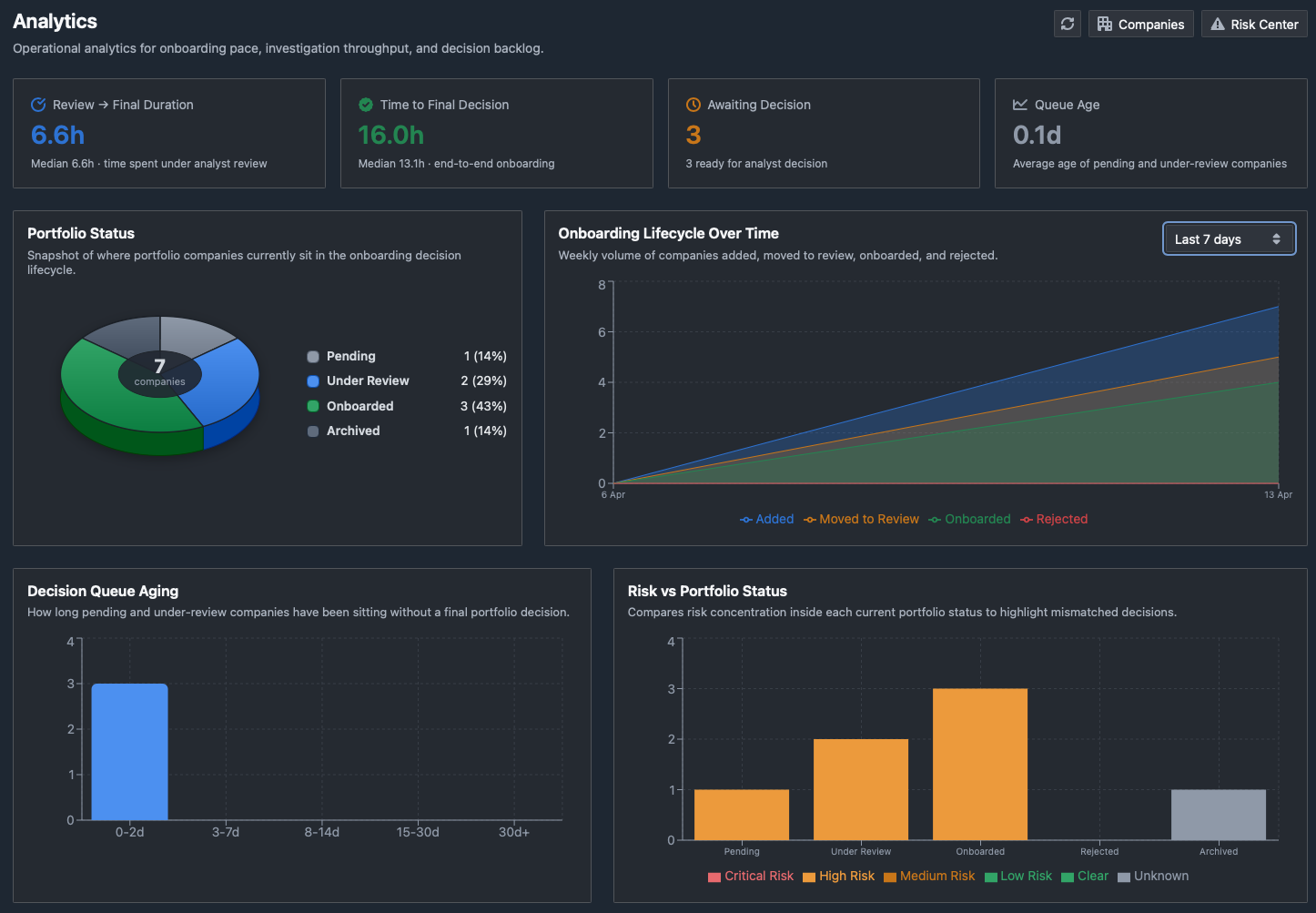Click the dropdown arrows on time range selector
Image resolution: width=1316 pixels, height=913 pixels.
(1276, 239)
